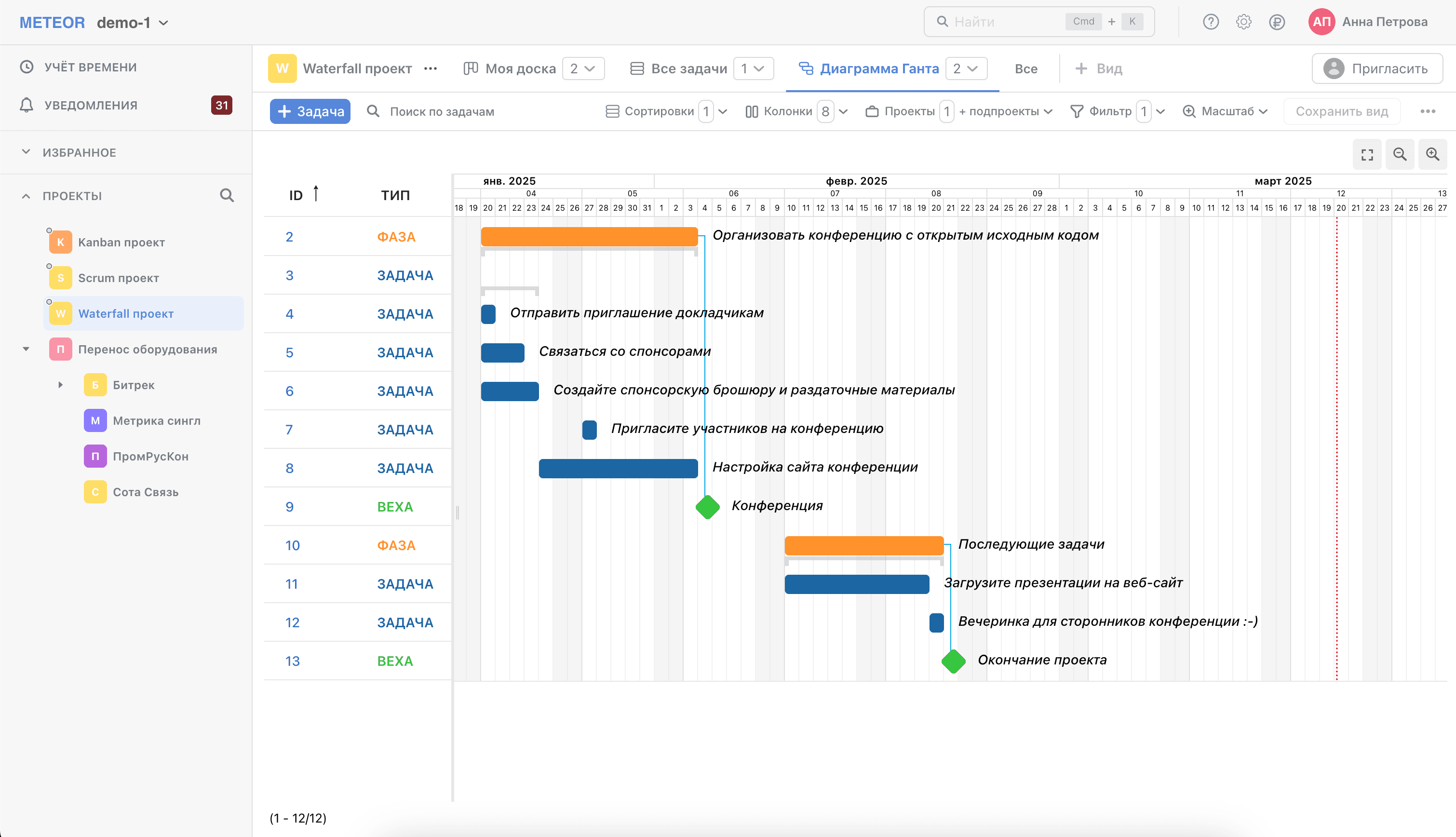Viewport: 1456px width, 837px height.
Task: Search projects with magnifier icon in sidebar
Action: (227, 195)
